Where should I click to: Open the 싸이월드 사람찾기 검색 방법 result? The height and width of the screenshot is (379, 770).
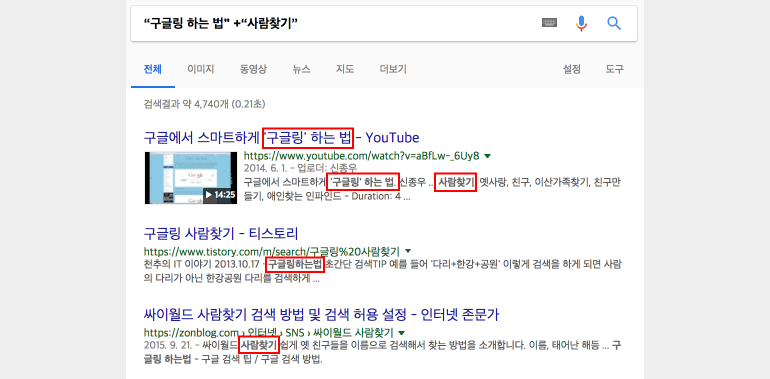click(322, 314)
